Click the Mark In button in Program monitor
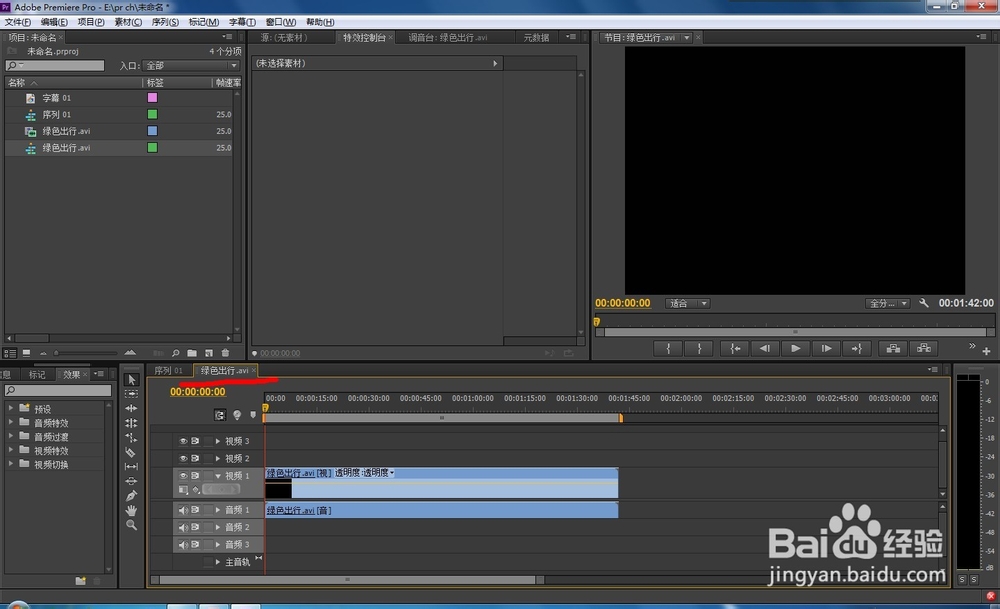The image size is (1000, 609). (x=668, y=348)
